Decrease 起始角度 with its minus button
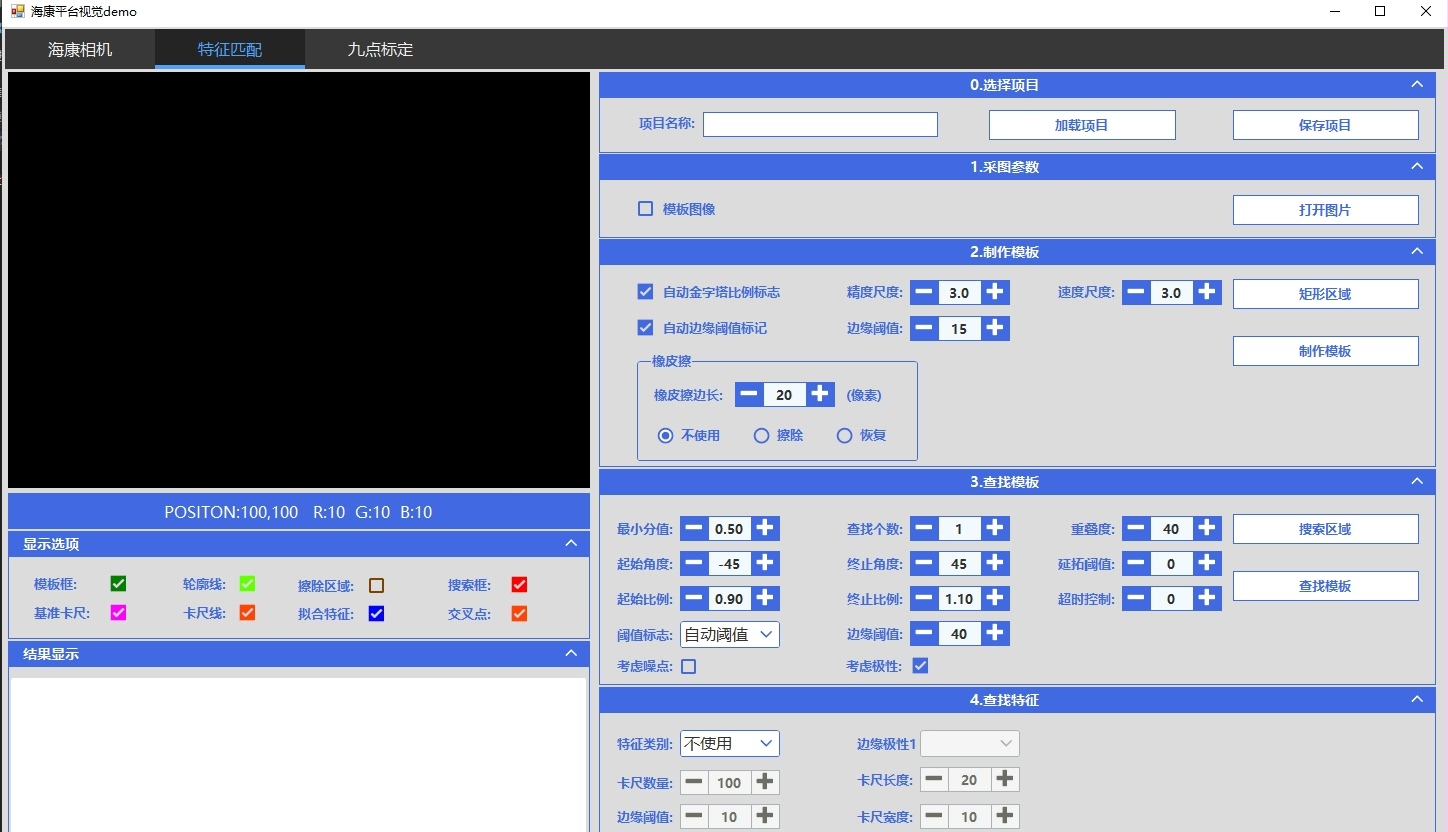Viewport: 1448px width, 832px height. [x=694, y=563]
